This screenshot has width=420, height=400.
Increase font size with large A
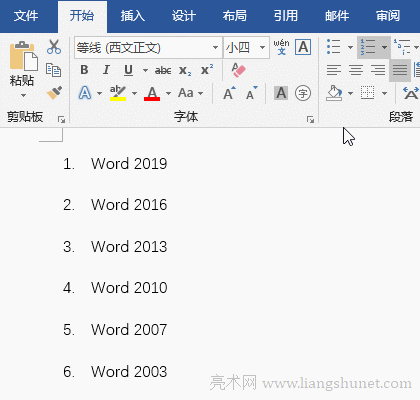point(229,93)
